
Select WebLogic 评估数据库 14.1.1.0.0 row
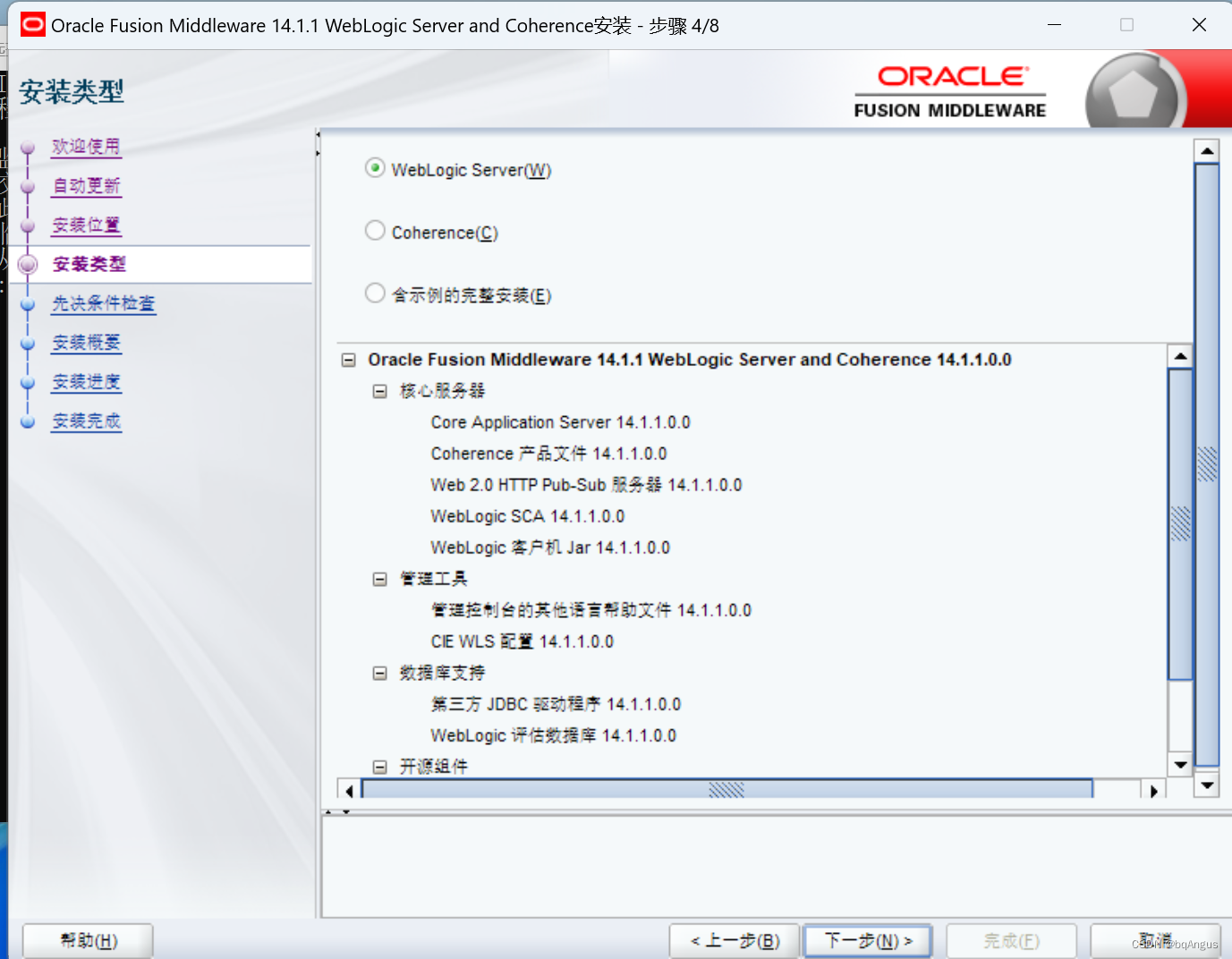pyautogui.click(x=553, y=735)
